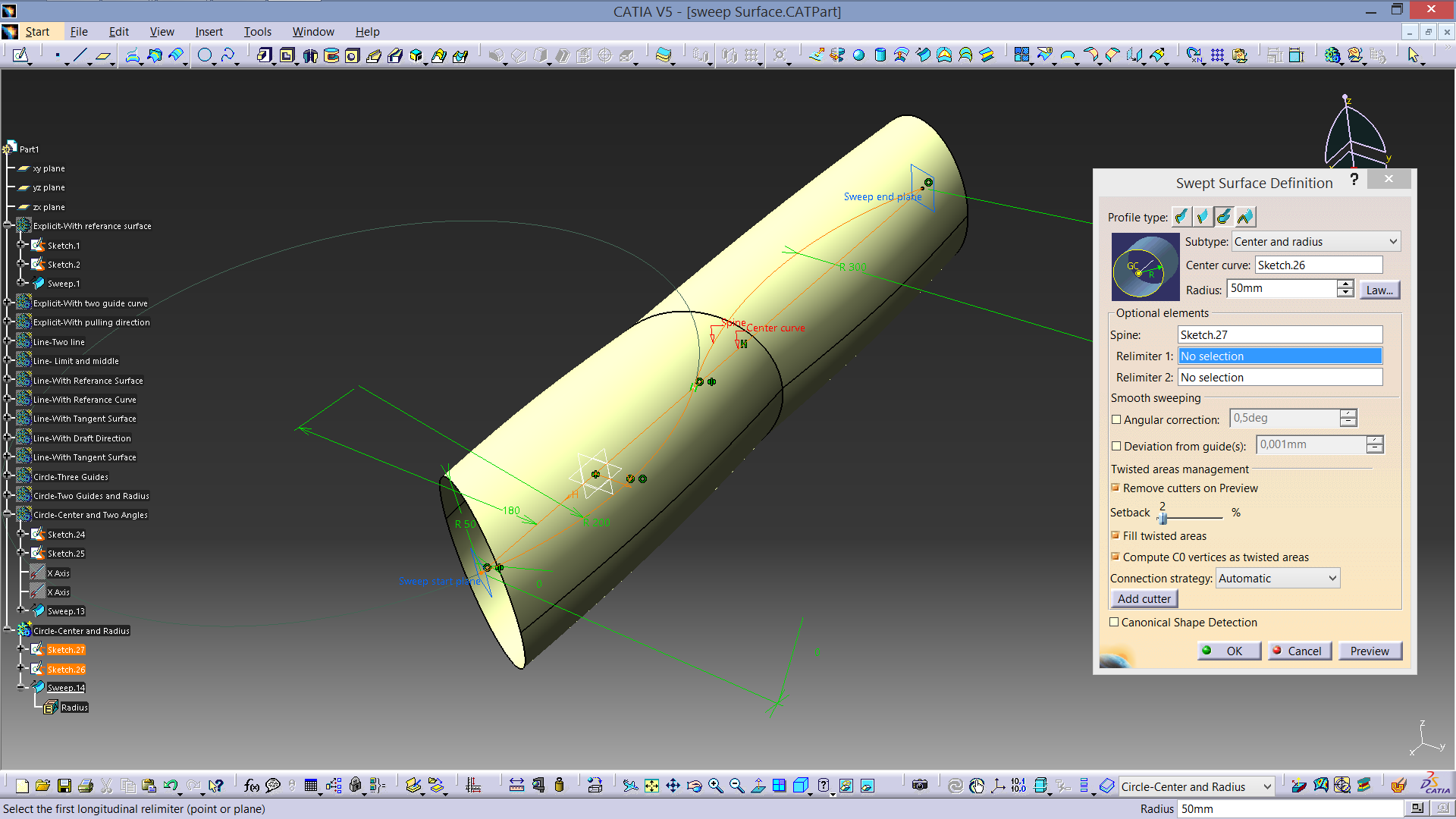Open the Window menu
1456x819 pixels.
coord(313,31)
